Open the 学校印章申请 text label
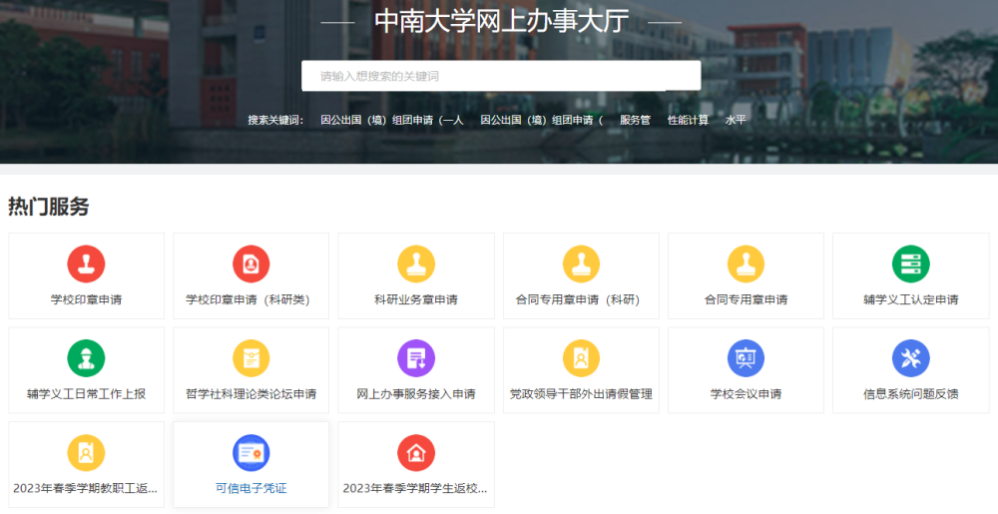The image size is (998, 514). pyautogui.click(x=86, y=300)
